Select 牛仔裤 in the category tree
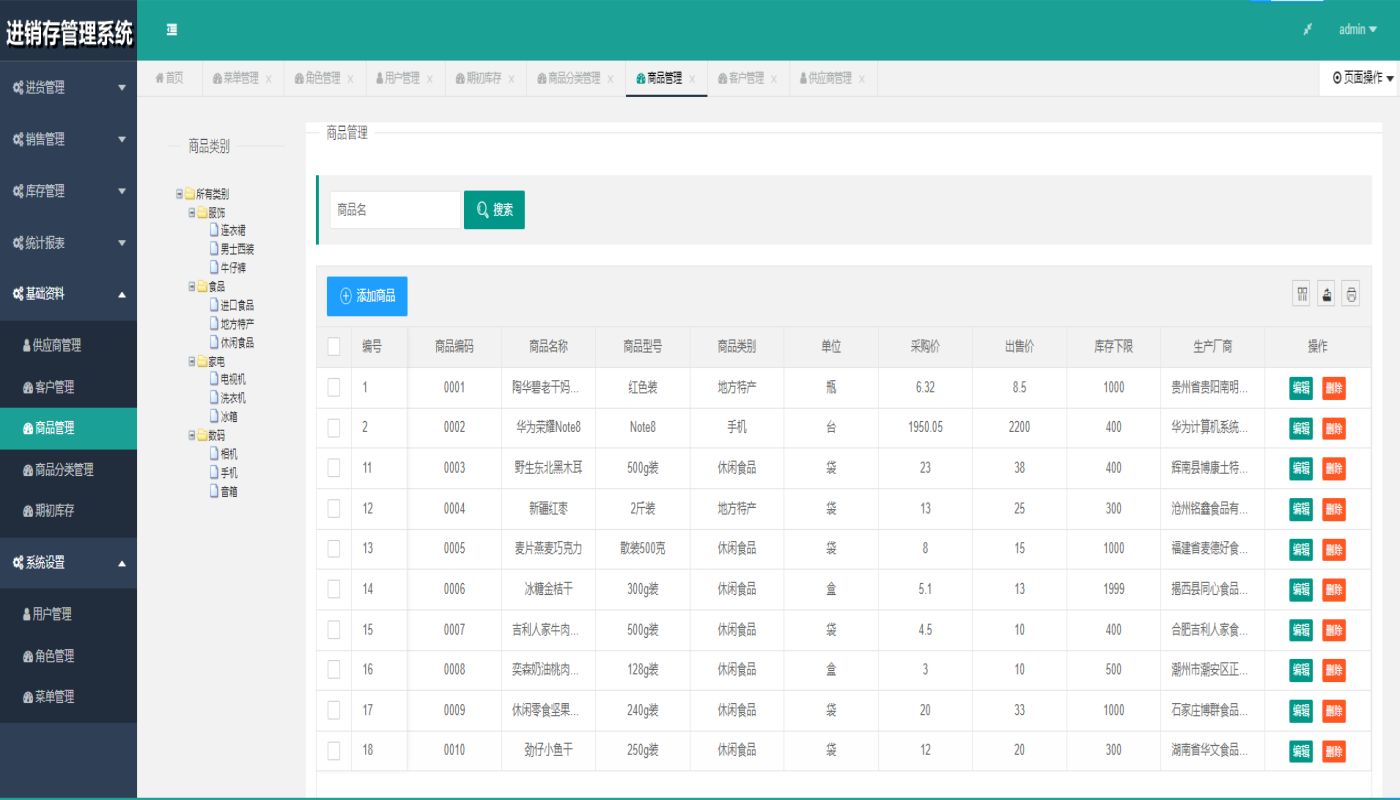Viewport: 1400px width, 800px height. 233,268
